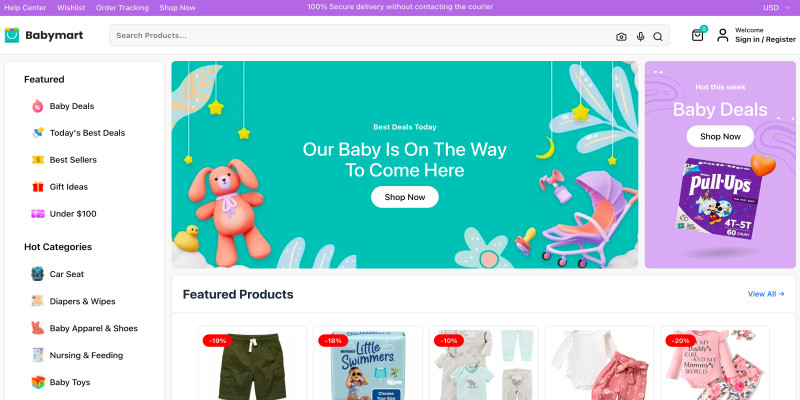Open Help Center in top bar

coord(25,8)
